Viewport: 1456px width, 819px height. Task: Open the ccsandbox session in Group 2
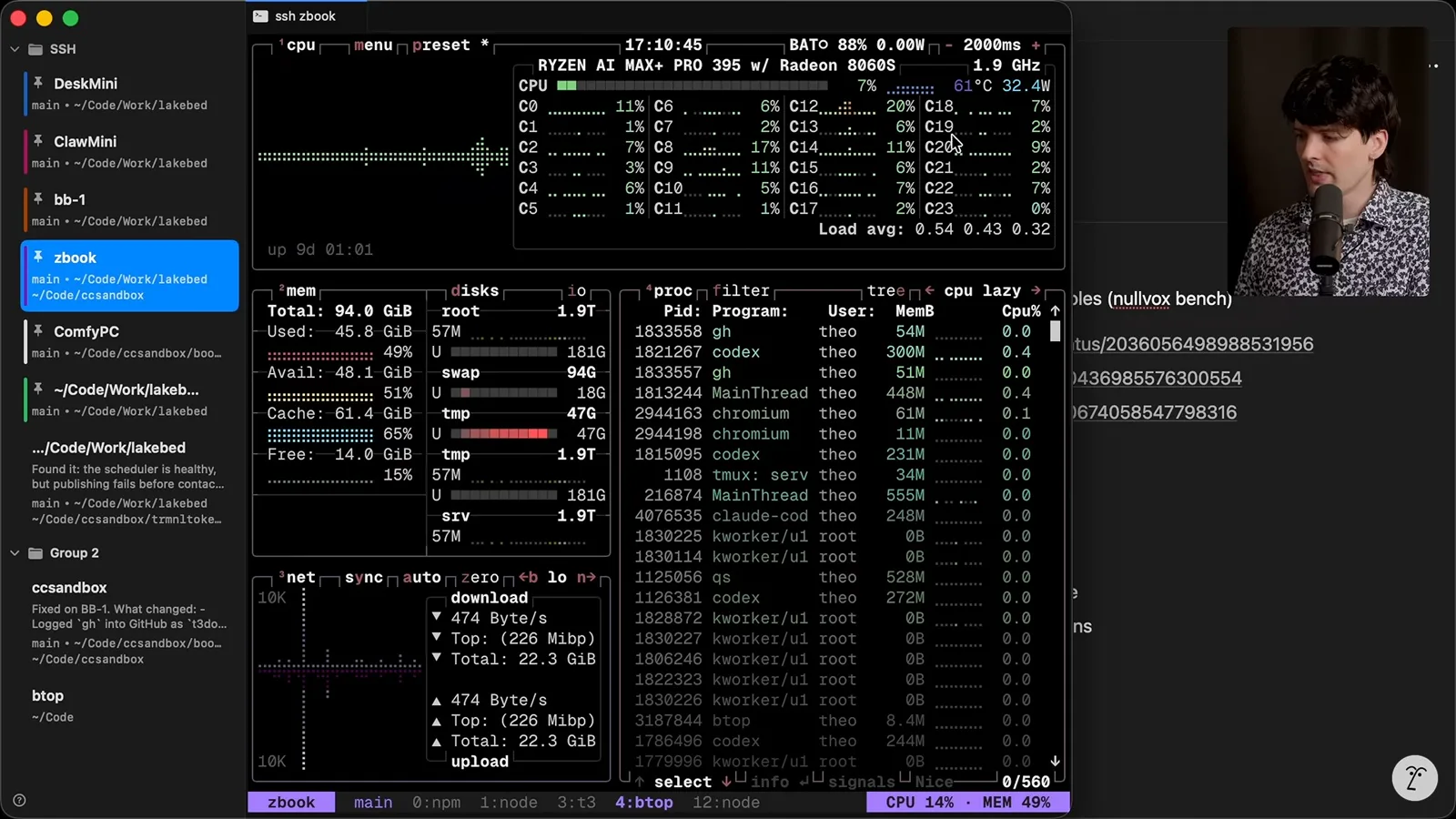tap(130, 622)
